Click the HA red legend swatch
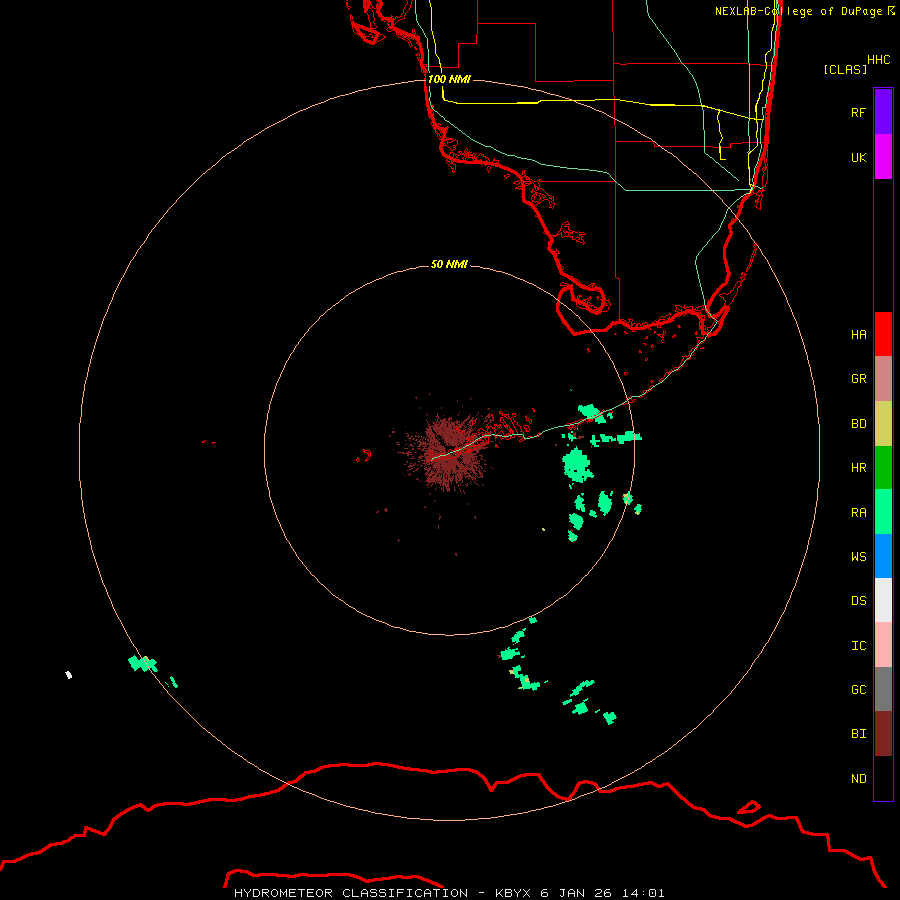900x900 pixels. pos(883,334)
